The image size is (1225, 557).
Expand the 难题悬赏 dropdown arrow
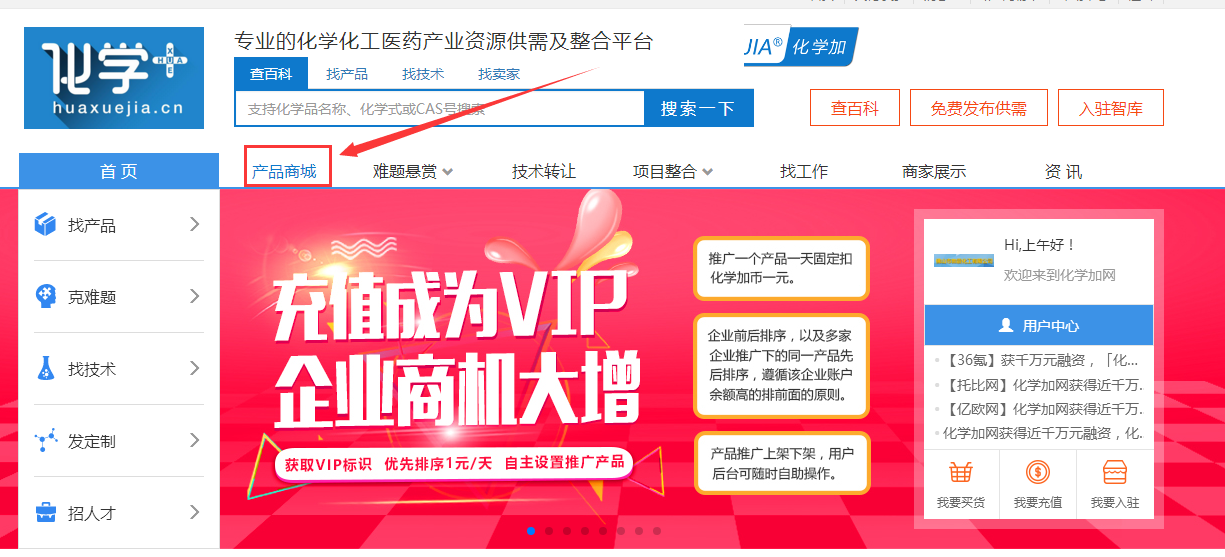[x=448, y=172]
